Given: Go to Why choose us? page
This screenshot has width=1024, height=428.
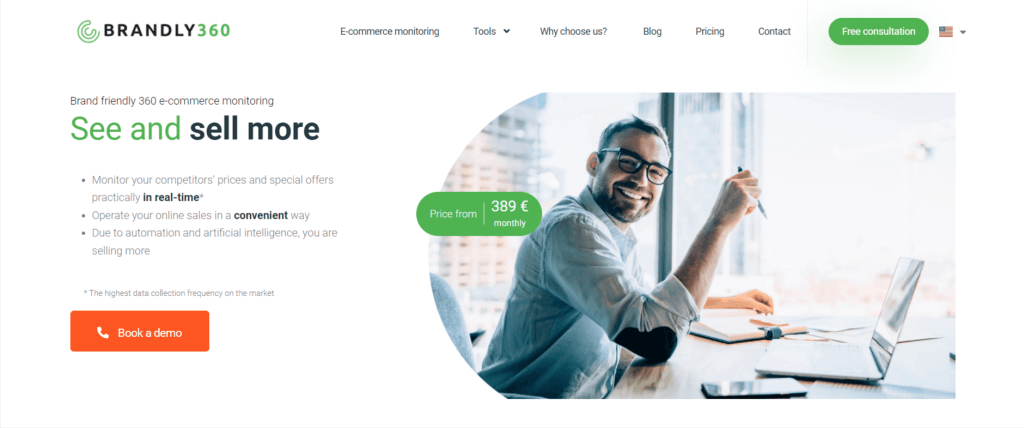Looking at the screenshot, I should click(x=573, y=31).
